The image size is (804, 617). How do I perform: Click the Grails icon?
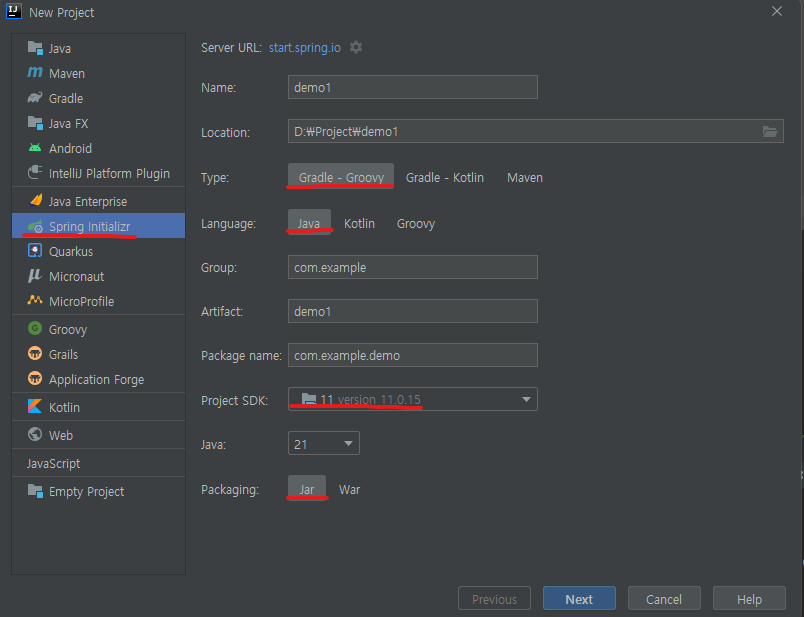(x=35, y=353)
